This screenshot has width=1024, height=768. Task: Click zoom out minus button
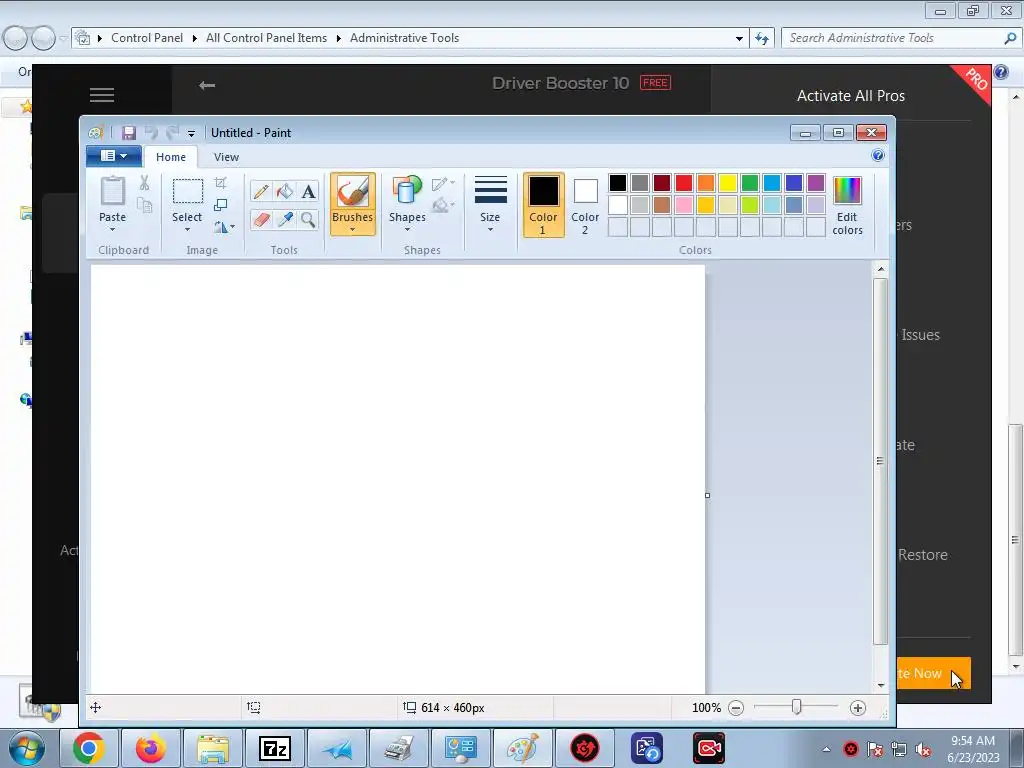click(x=736, y=708)
